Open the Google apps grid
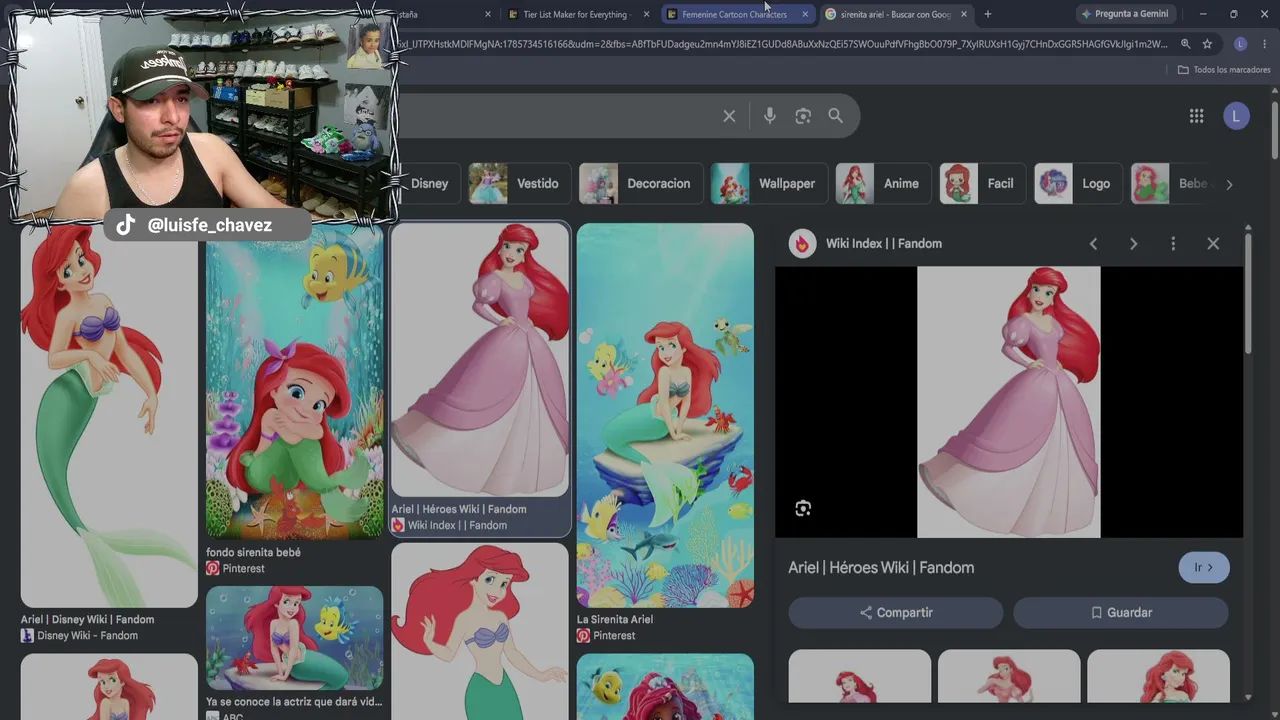This screenshot has height=720, width=1280. pos(1196,116)
